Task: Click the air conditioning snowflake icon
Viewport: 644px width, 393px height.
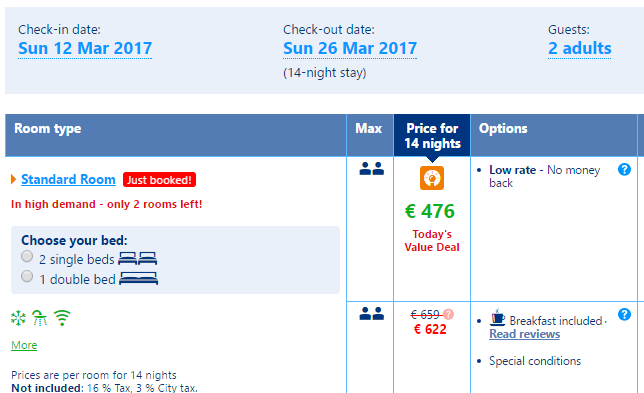Action: (18, 318)
